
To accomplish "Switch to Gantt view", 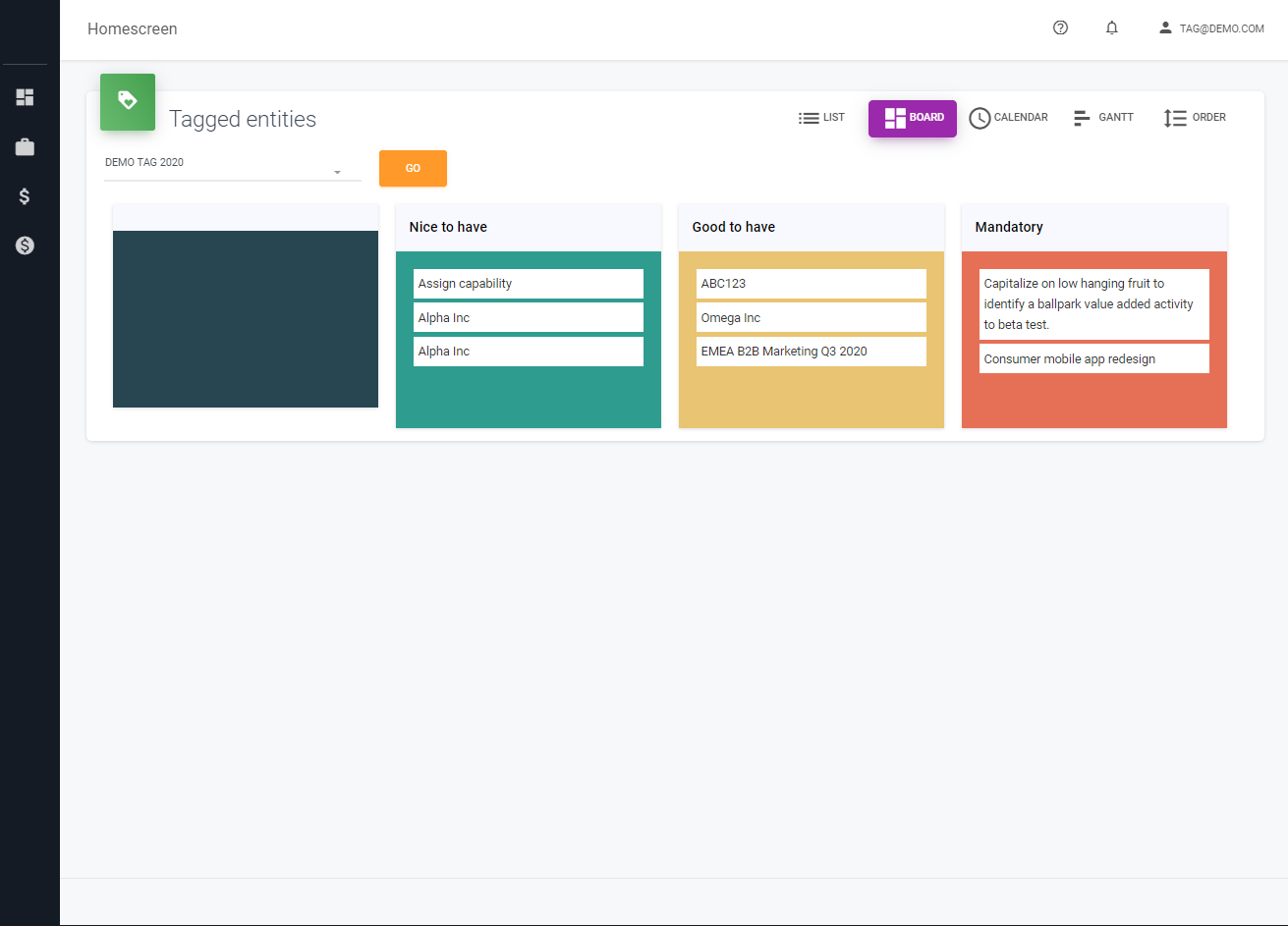I will pos(1103,118).
